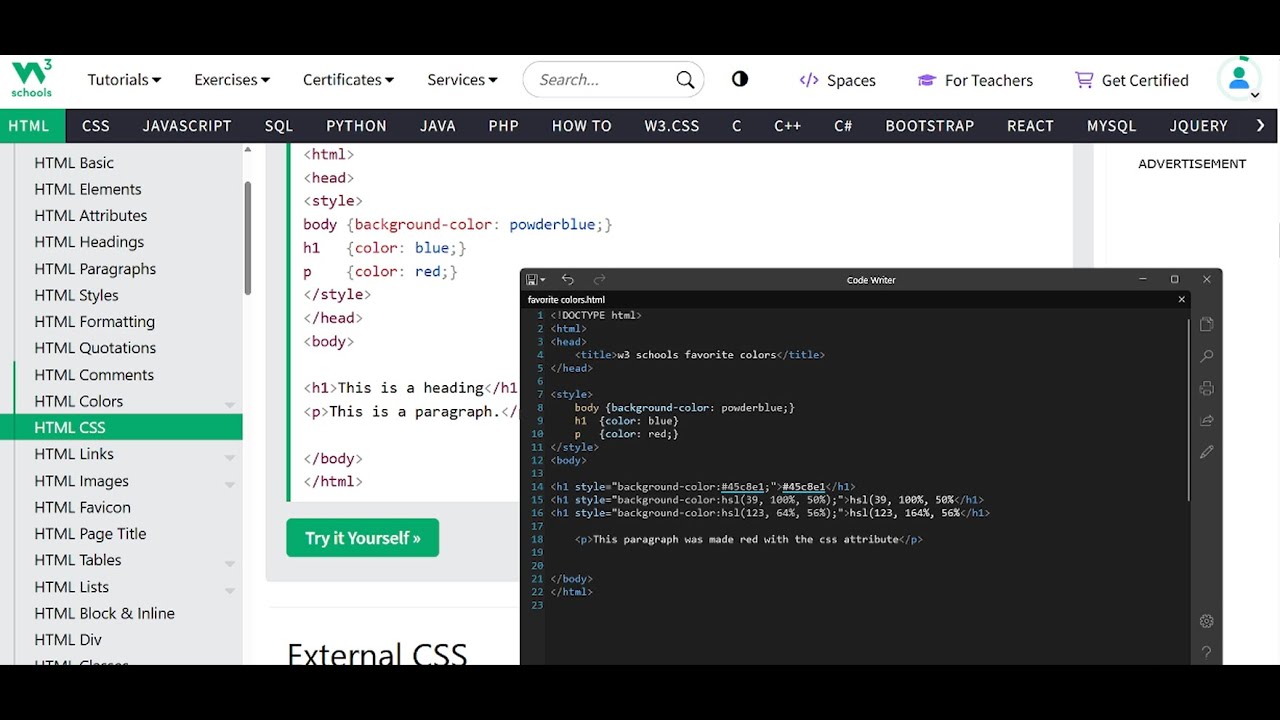Image resolution: width=1280 pixels, height=720 pixels.
Task: Open Spaces link
Action: tap(837, 80)
